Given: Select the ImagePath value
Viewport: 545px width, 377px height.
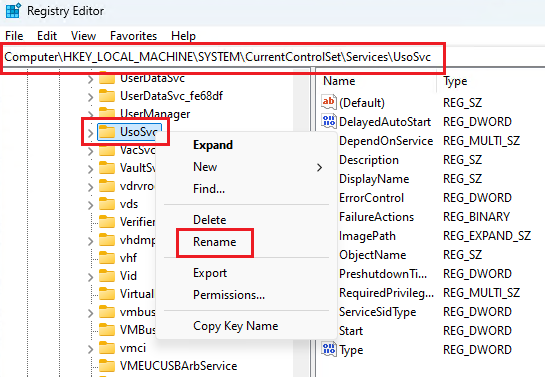Looking at the screenshot, I should coord(367,236).
